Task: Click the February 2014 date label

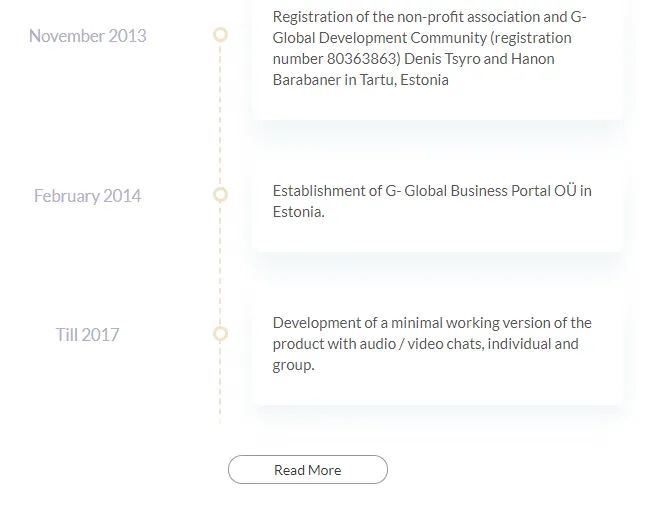Action: pos(88,196)
